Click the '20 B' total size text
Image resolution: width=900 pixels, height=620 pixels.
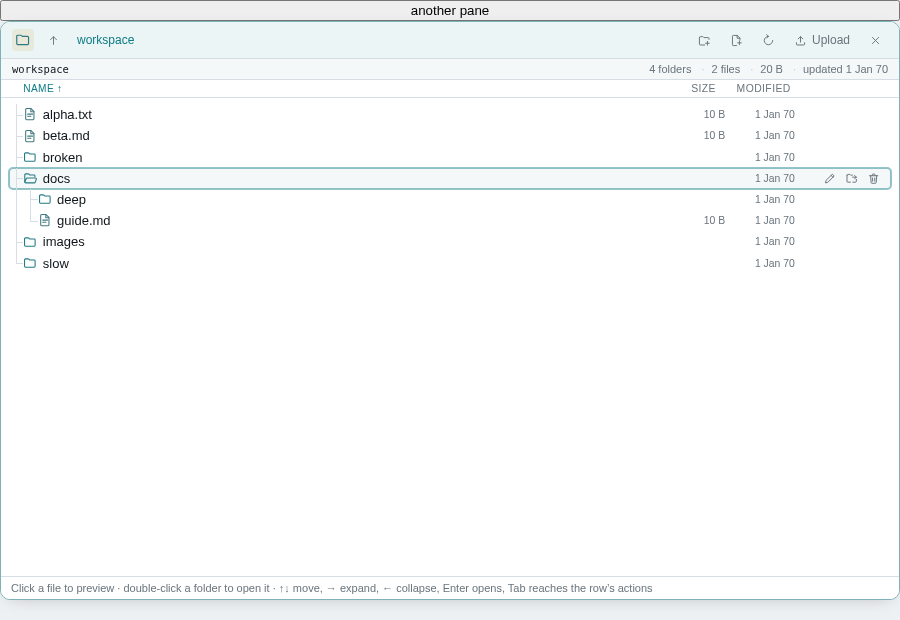[771, 69]
